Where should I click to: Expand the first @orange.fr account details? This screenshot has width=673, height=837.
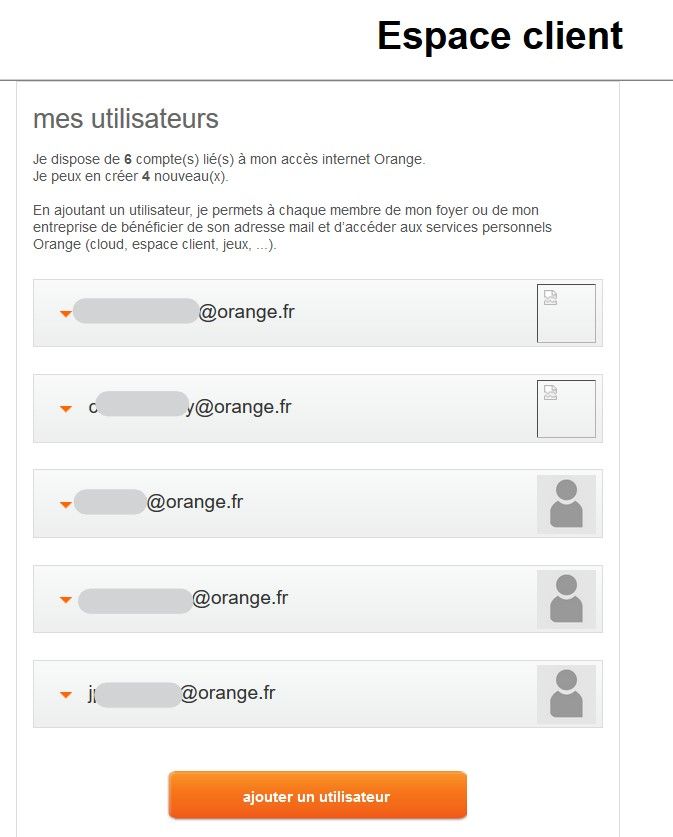pyautogui.click(x=65, y=313)
